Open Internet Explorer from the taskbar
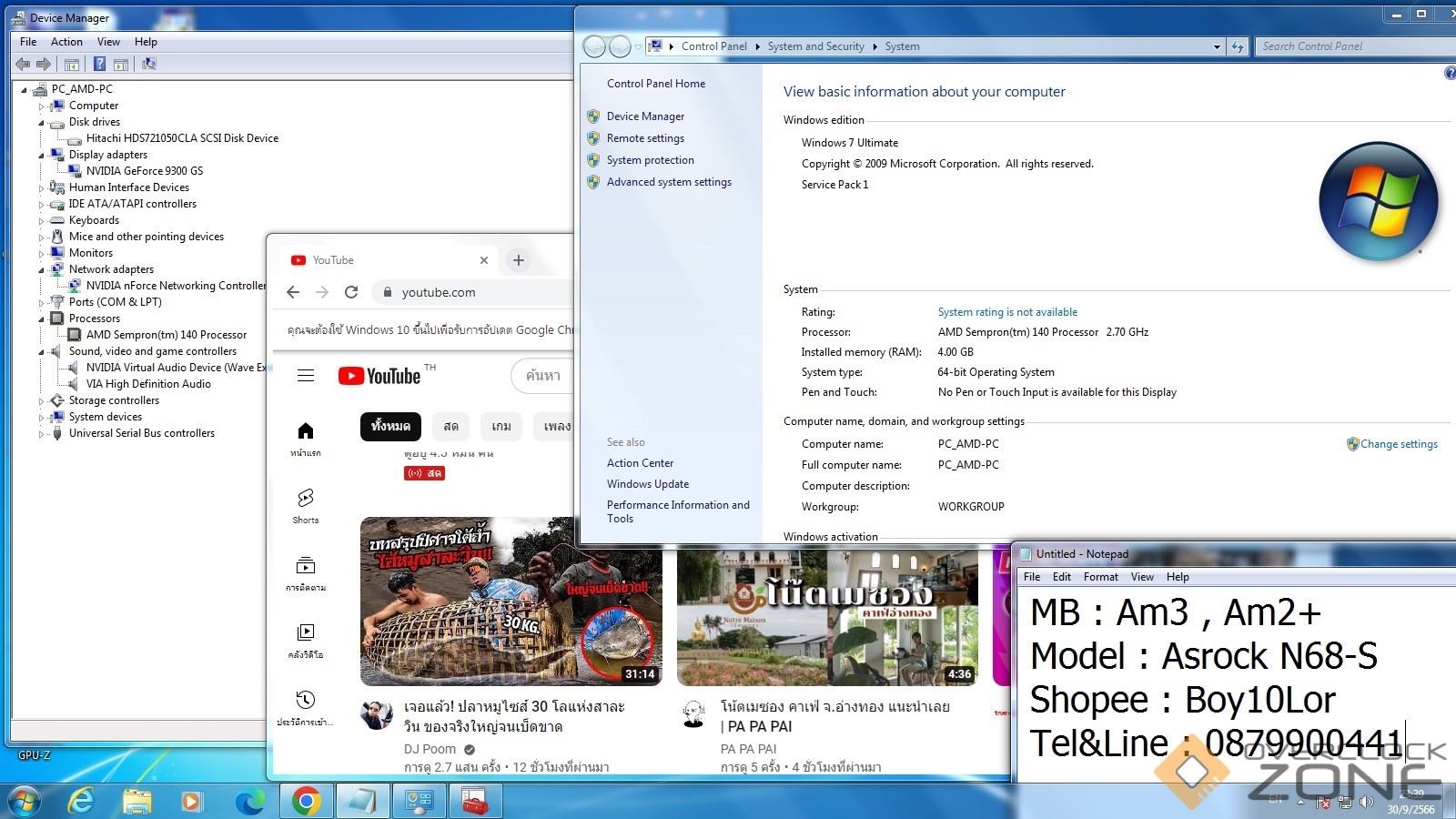This screenshot has width=1456, height=819. pyautogui.click(x=82, y=801)
